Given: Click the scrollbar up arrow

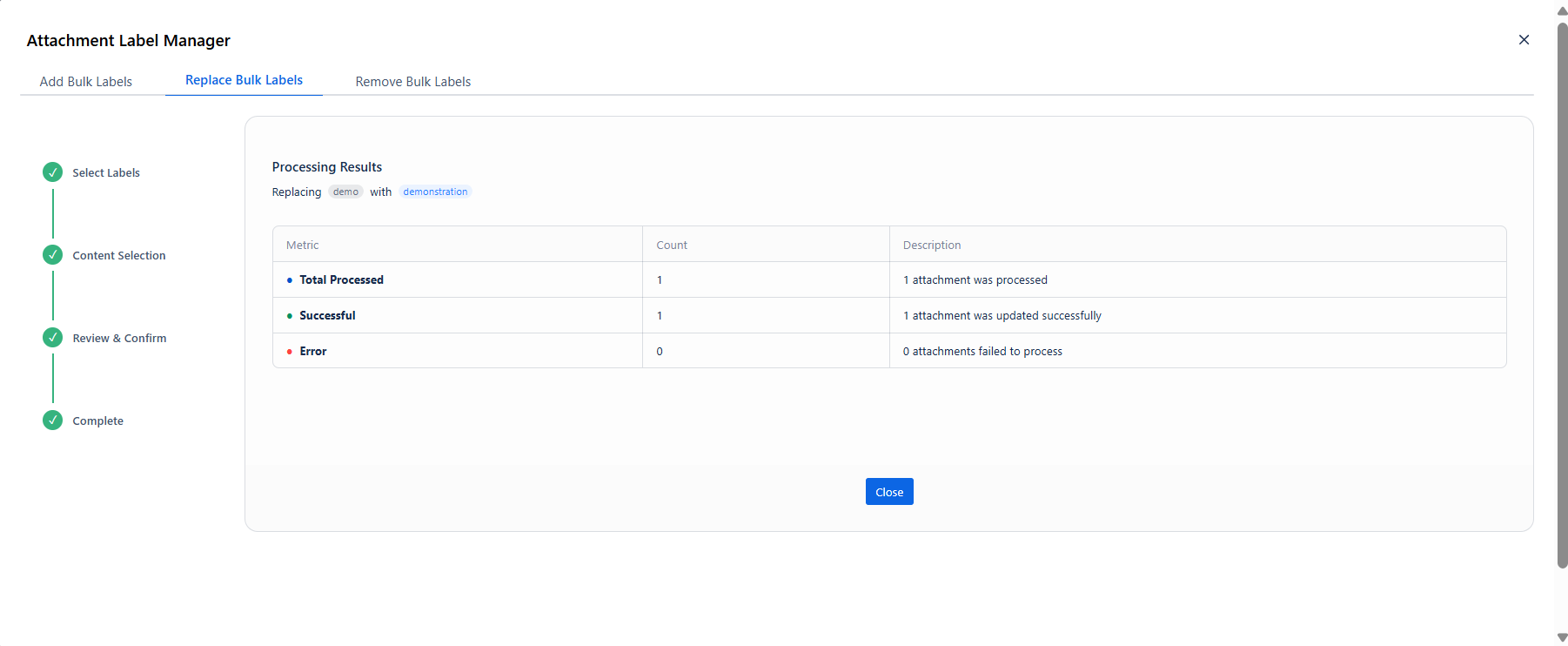Looking at the screenshot, I should [1562, 11].
